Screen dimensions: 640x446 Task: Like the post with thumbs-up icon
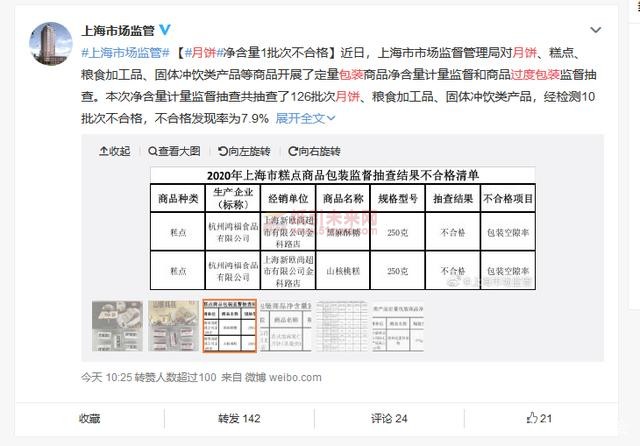click(x=539, y=419)
